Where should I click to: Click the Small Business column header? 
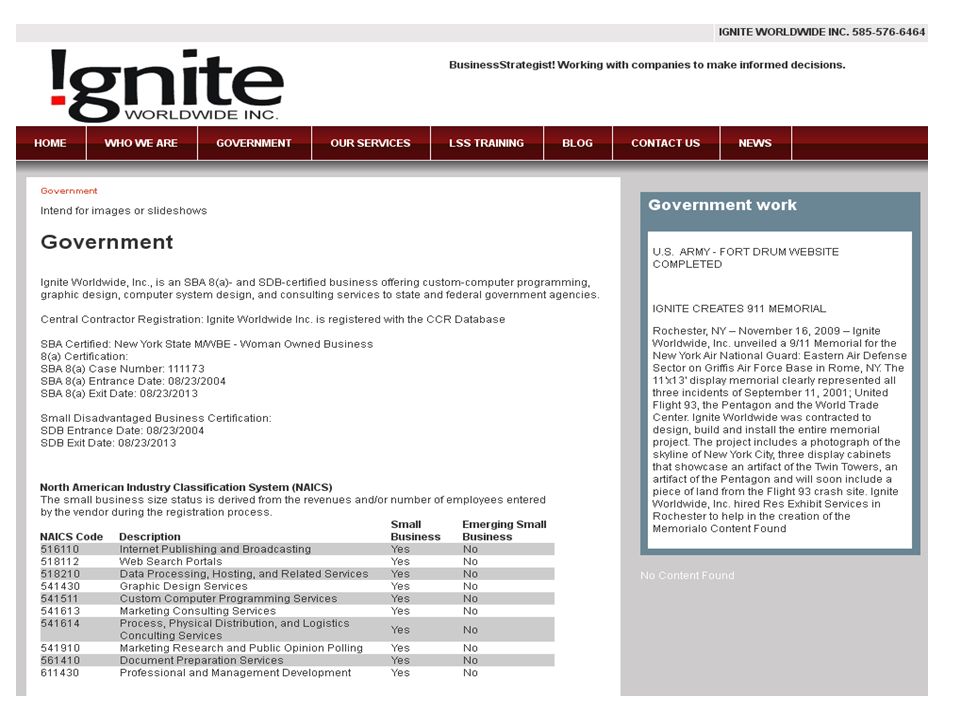click(415, 530)
